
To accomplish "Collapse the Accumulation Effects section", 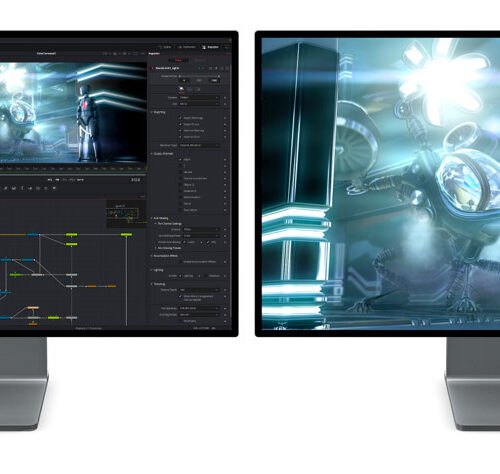I will click(164, 256).
